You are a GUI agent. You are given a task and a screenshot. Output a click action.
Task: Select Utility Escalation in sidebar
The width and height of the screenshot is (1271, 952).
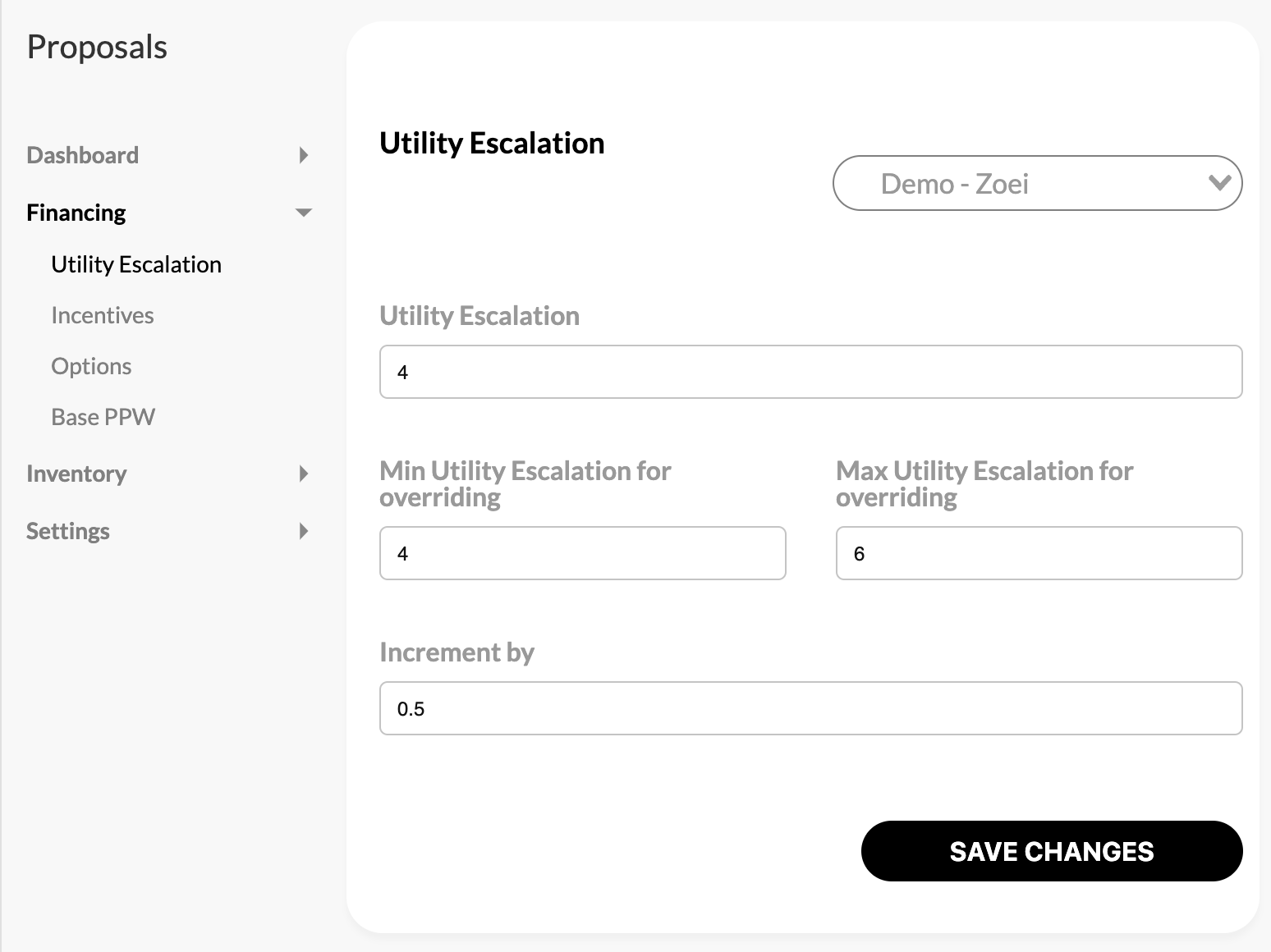[136, 264]
